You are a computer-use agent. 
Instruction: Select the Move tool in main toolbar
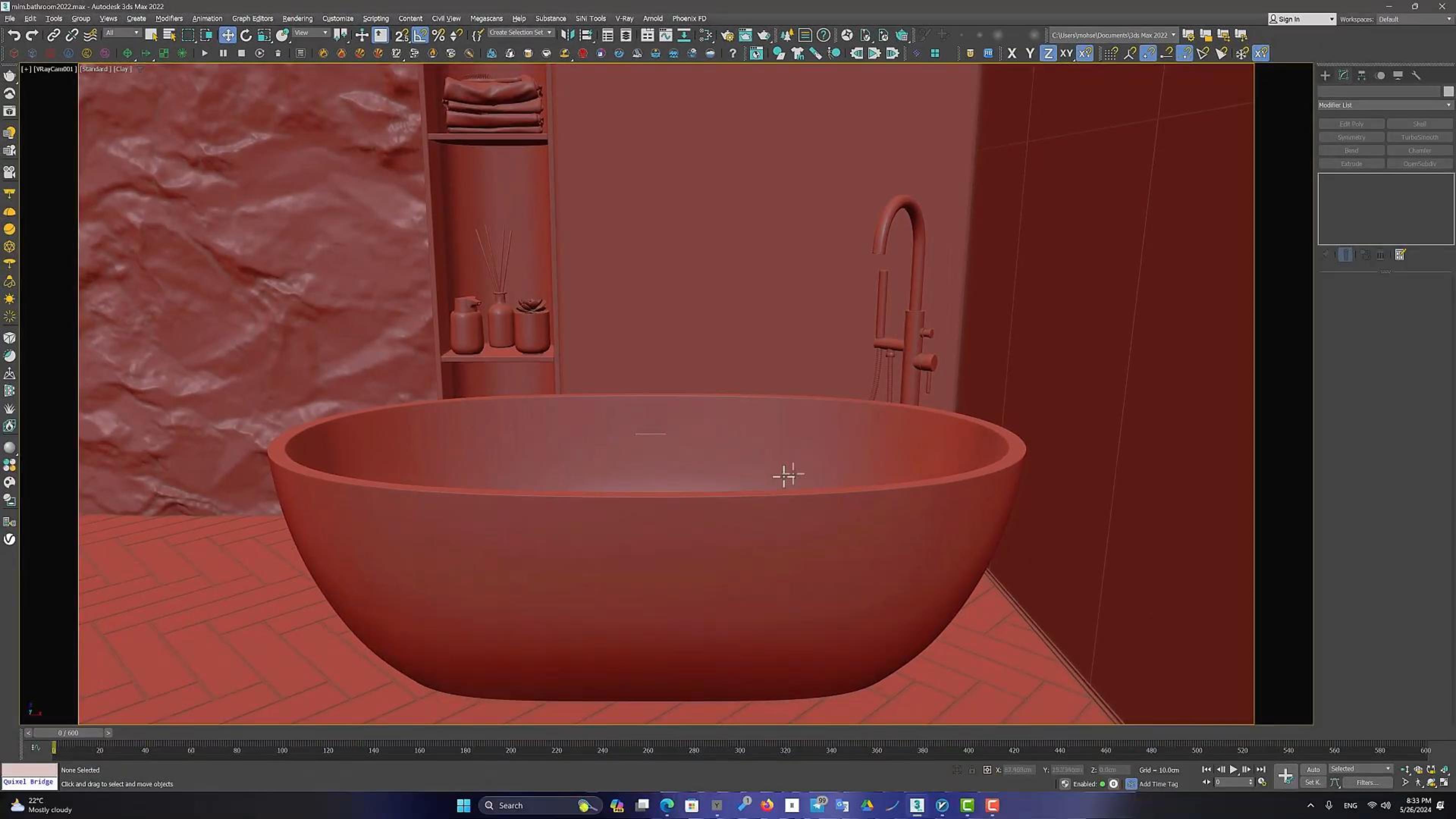tap(227, 35)
